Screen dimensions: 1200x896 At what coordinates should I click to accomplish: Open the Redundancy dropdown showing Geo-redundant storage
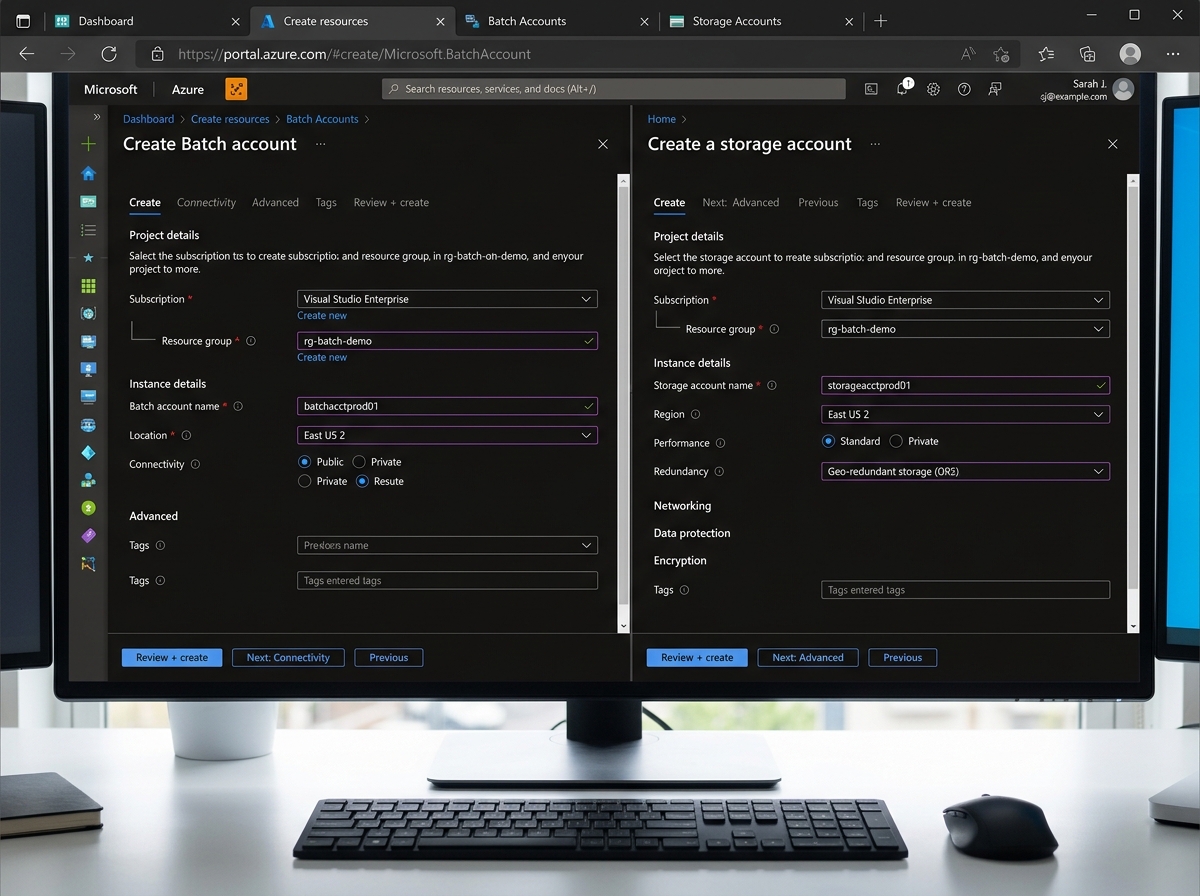[x=964, y=471]
